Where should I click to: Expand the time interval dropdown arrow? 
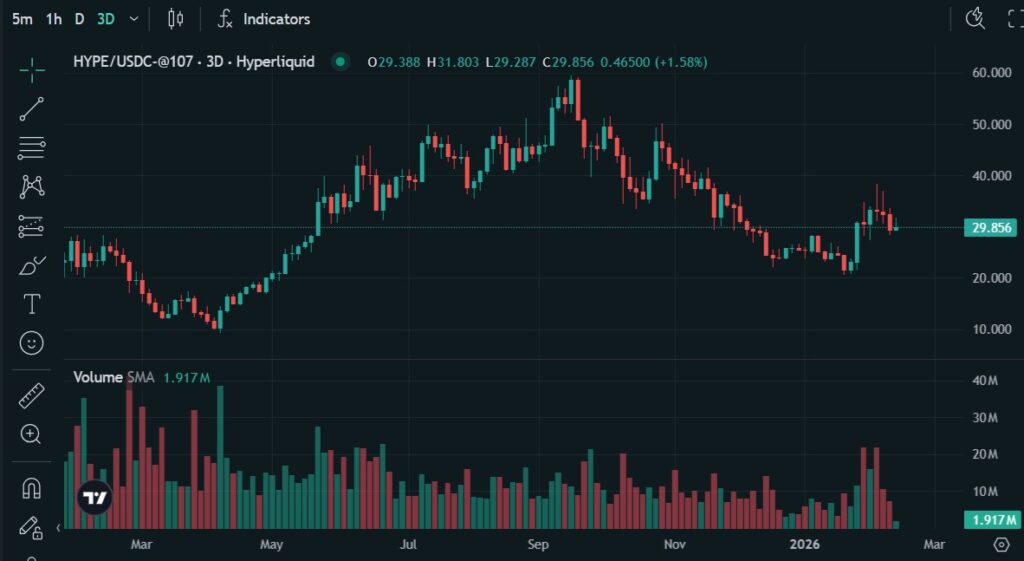coord(134,19)
